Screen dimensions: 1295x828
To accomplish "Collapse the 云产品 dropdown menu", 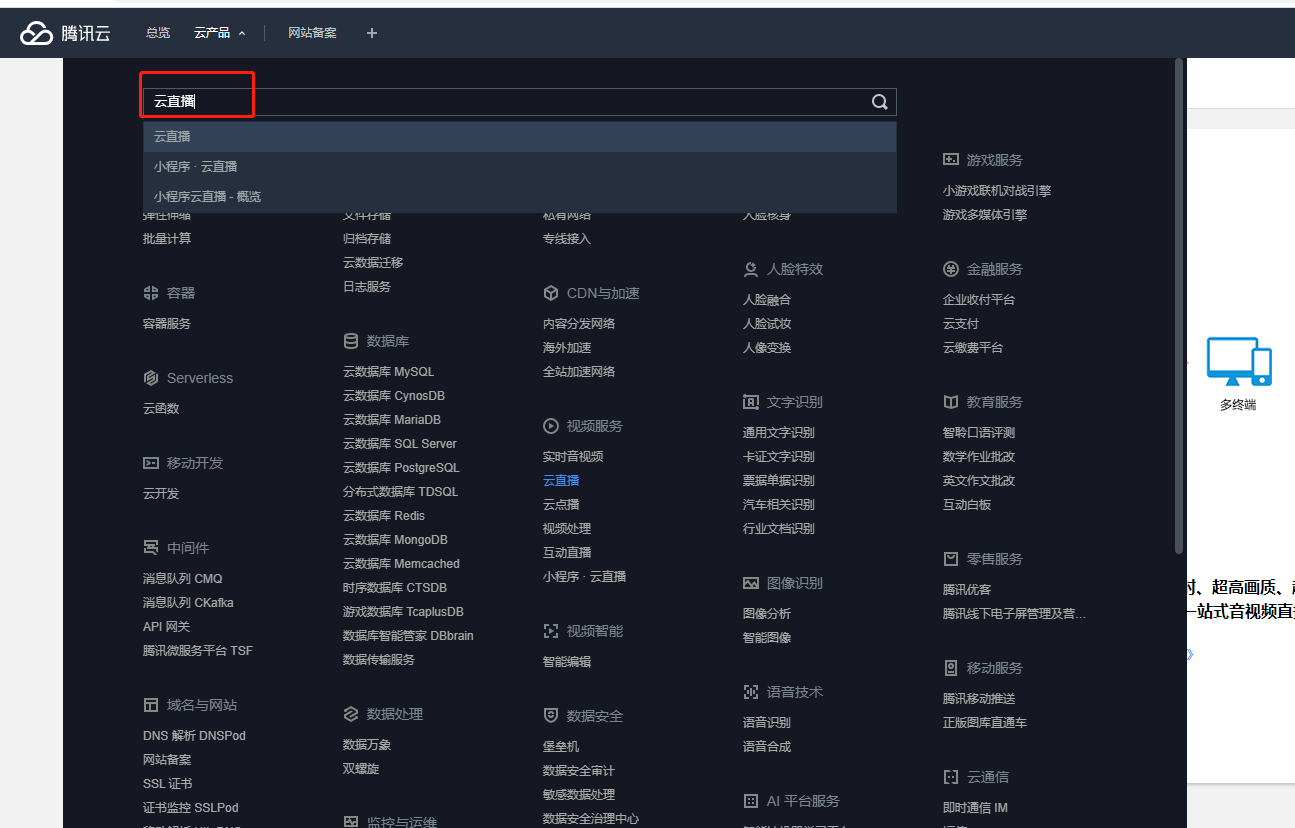I will point(220,33).
